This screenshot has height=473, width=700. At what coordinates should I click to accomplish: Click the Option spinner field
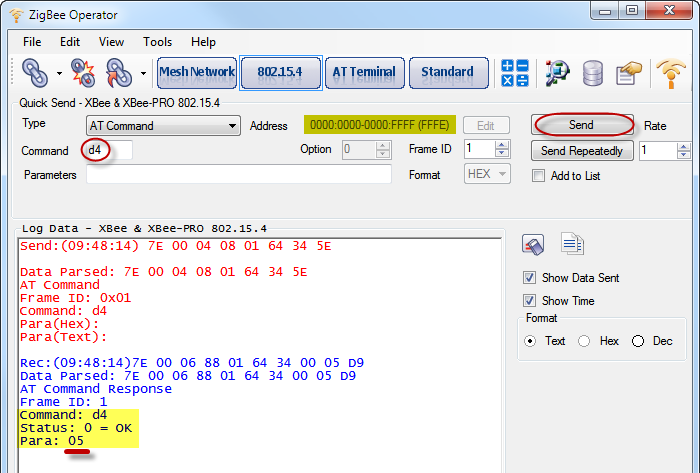click(x=367, y=149)
